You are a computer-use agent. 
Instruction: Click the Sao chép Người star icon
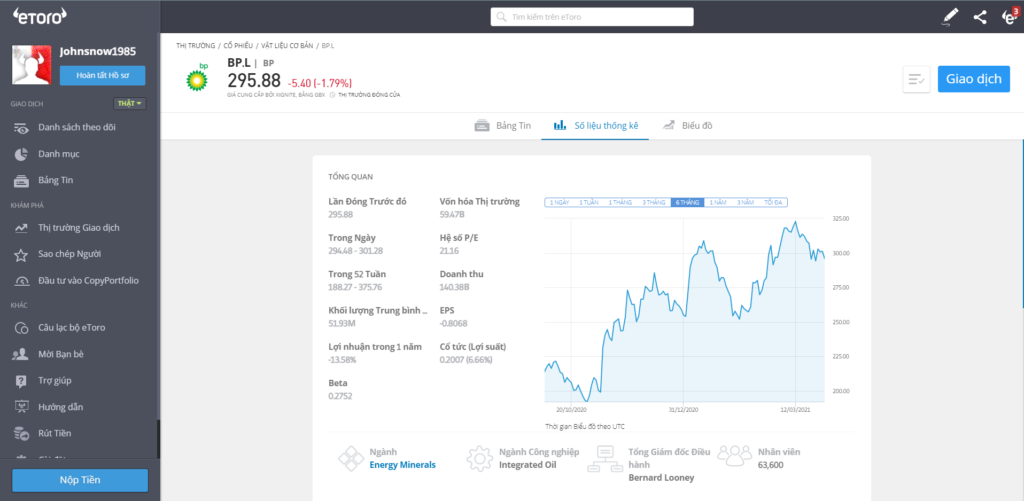point(22,254)
